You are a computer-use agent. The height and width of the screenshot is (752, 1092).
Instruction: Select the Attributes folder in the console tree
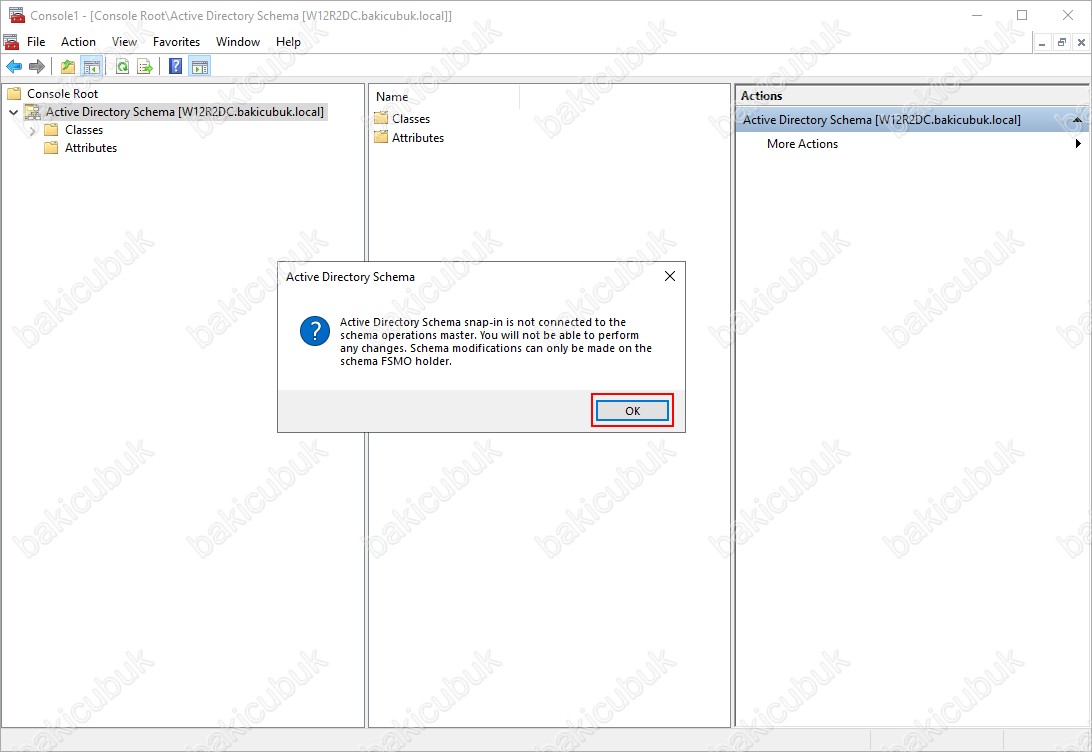click(91, 148)
